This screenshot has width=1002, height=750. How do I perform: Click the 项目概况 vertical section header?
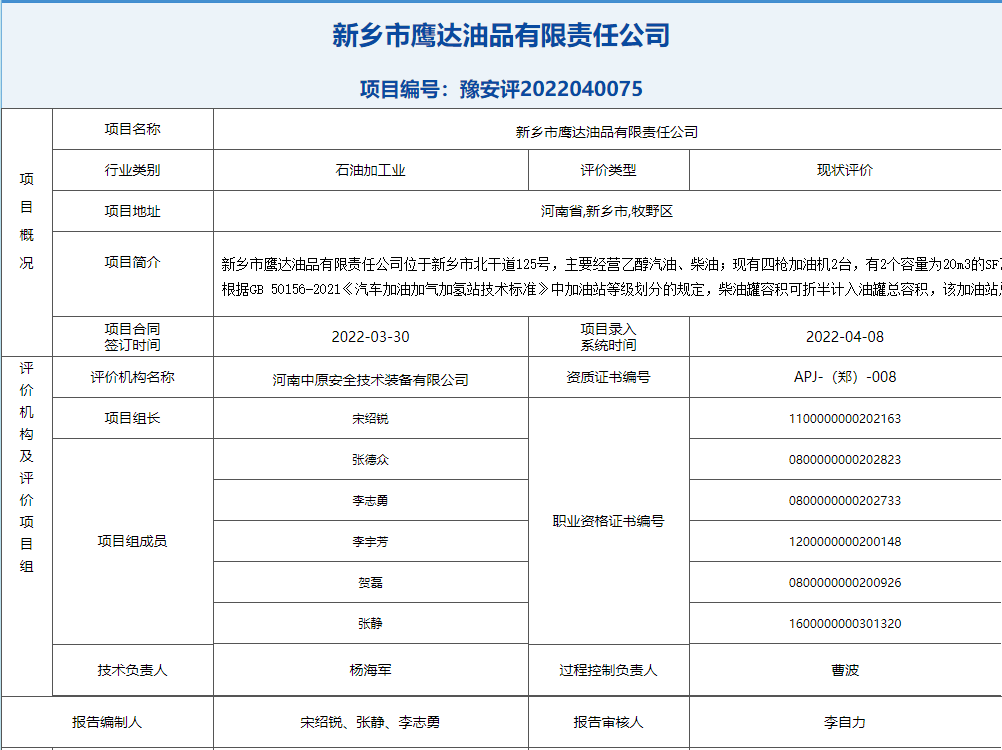tap(26, 221)
